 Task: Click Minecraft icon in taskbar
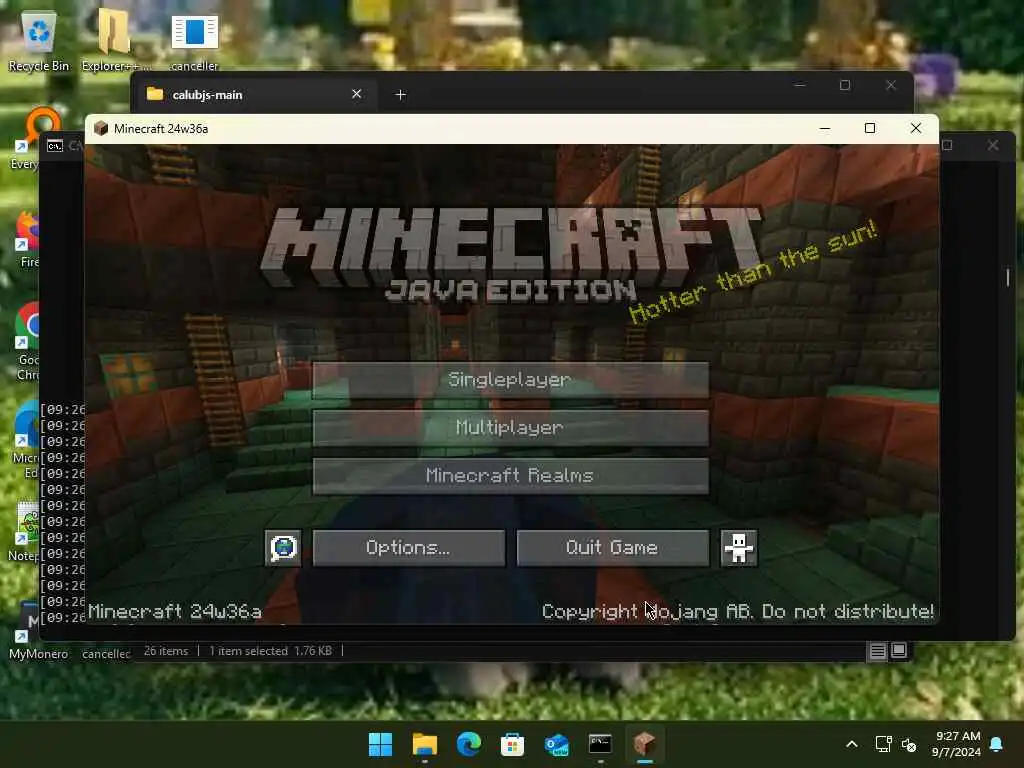645,744
